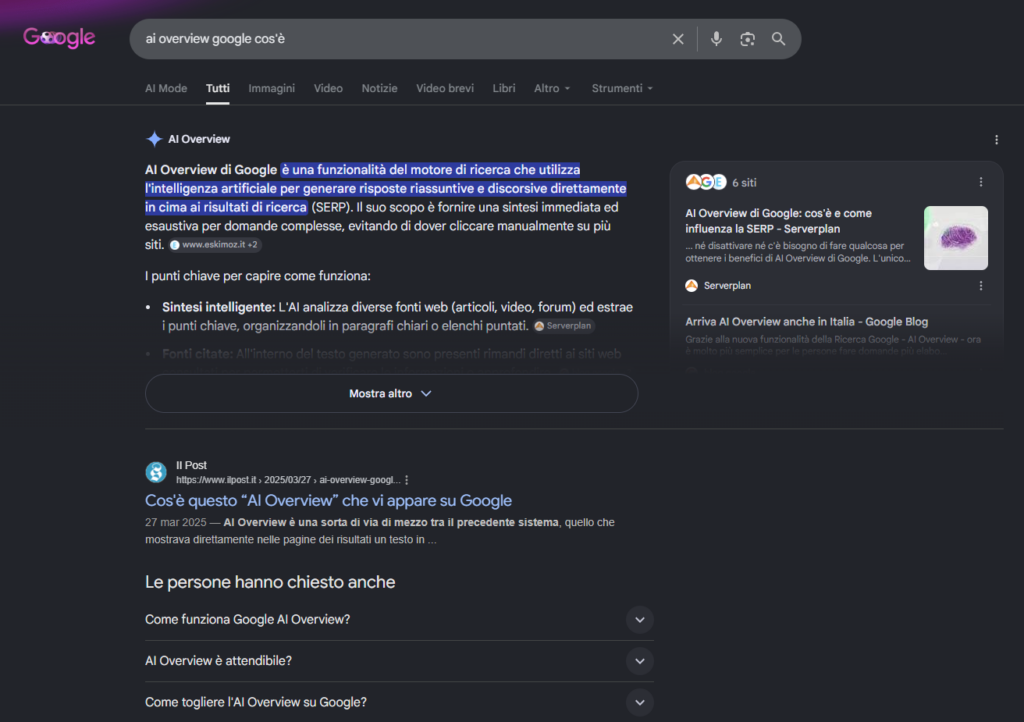Click the '27 mar 2025' snippet date
1024x722 pixels.
coord(175,522)
